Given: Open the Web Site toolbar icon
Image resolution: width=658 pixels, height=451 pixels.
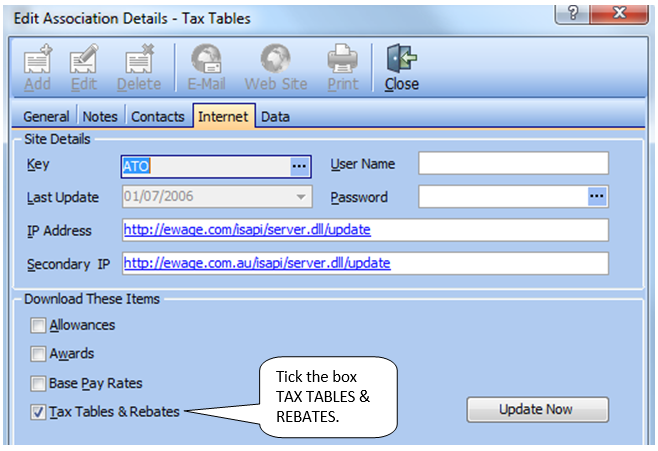Looking at the screenshot, I should click(276, 59).
